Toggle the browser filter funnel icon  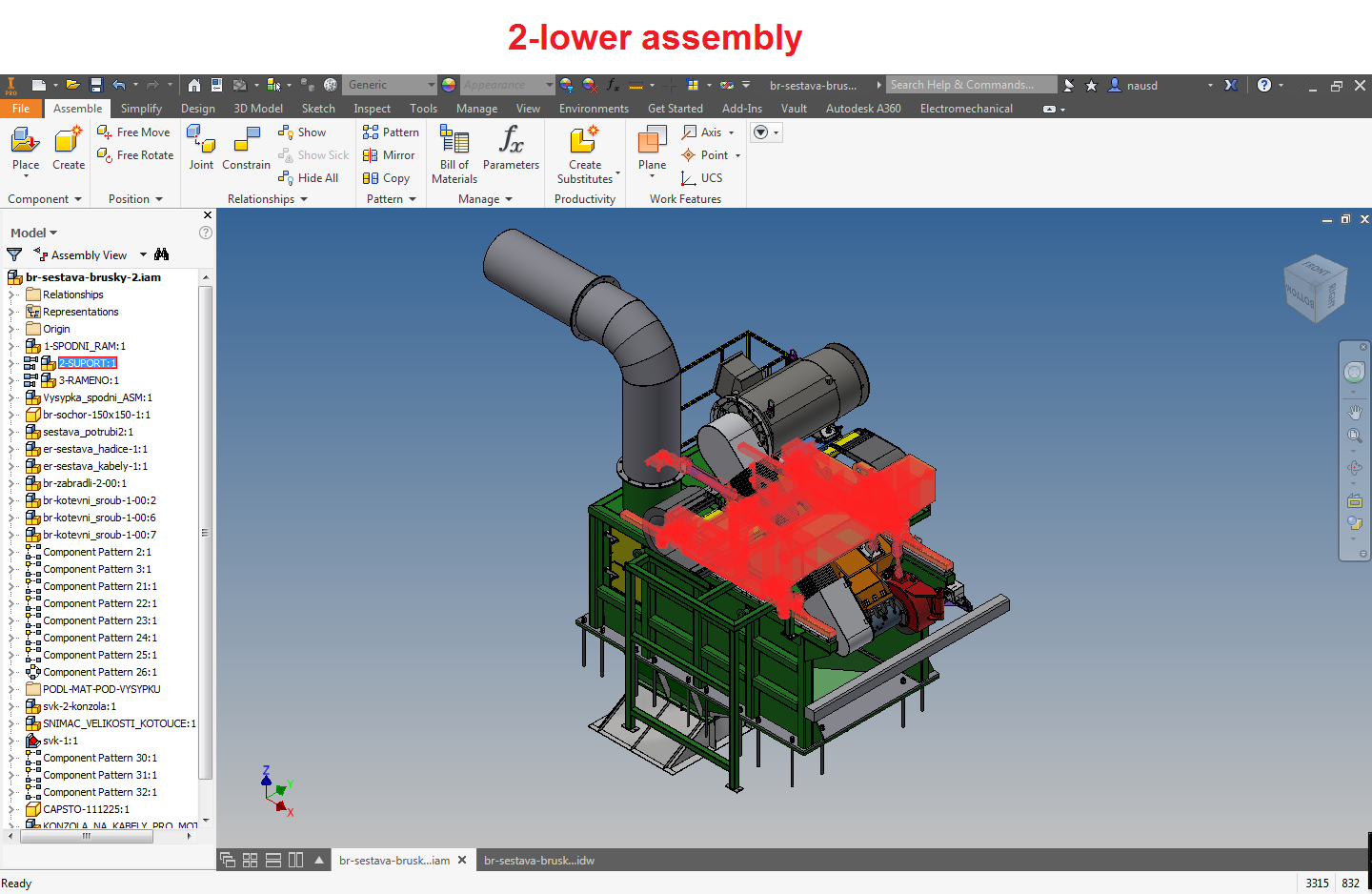click(13, 254)
